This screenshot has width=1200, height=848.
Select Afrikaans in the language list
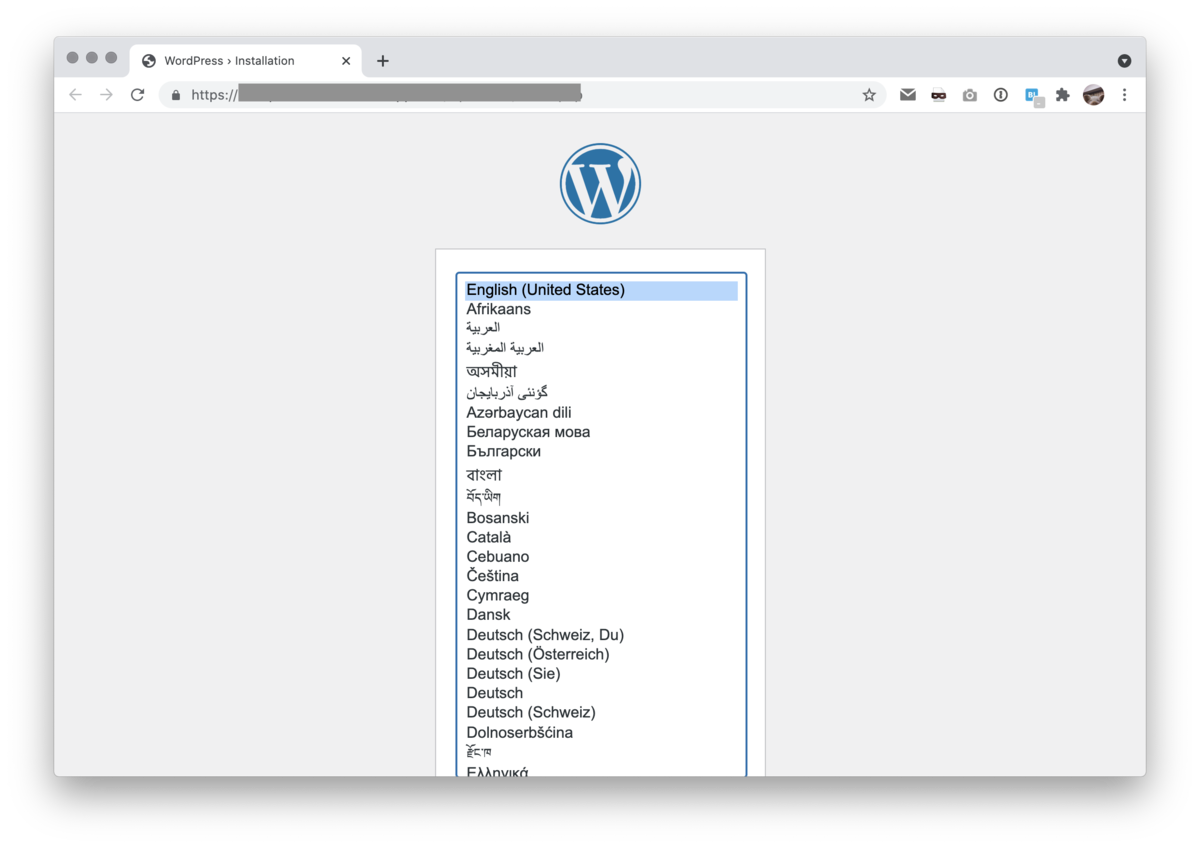[601, 309]
